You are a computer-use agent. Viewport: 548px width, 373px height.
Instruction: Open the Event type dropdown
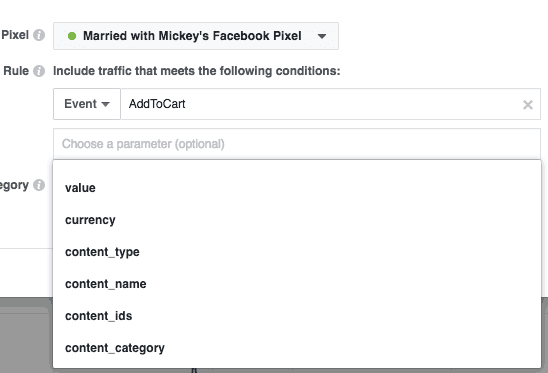coord(87,104)
